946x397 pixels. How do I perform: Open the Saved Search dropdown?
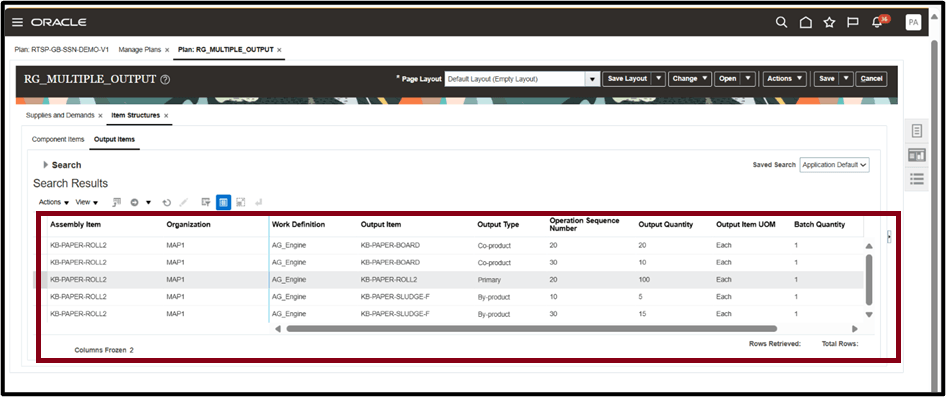point(834,165)
